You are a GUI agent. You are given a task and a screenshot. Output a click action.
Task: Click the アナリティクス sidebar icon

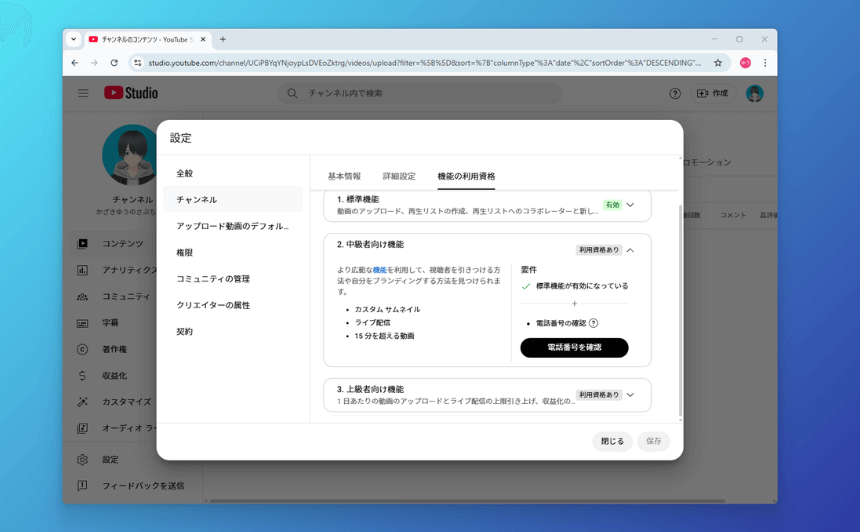pyautogui.click(x=82, y=270)
